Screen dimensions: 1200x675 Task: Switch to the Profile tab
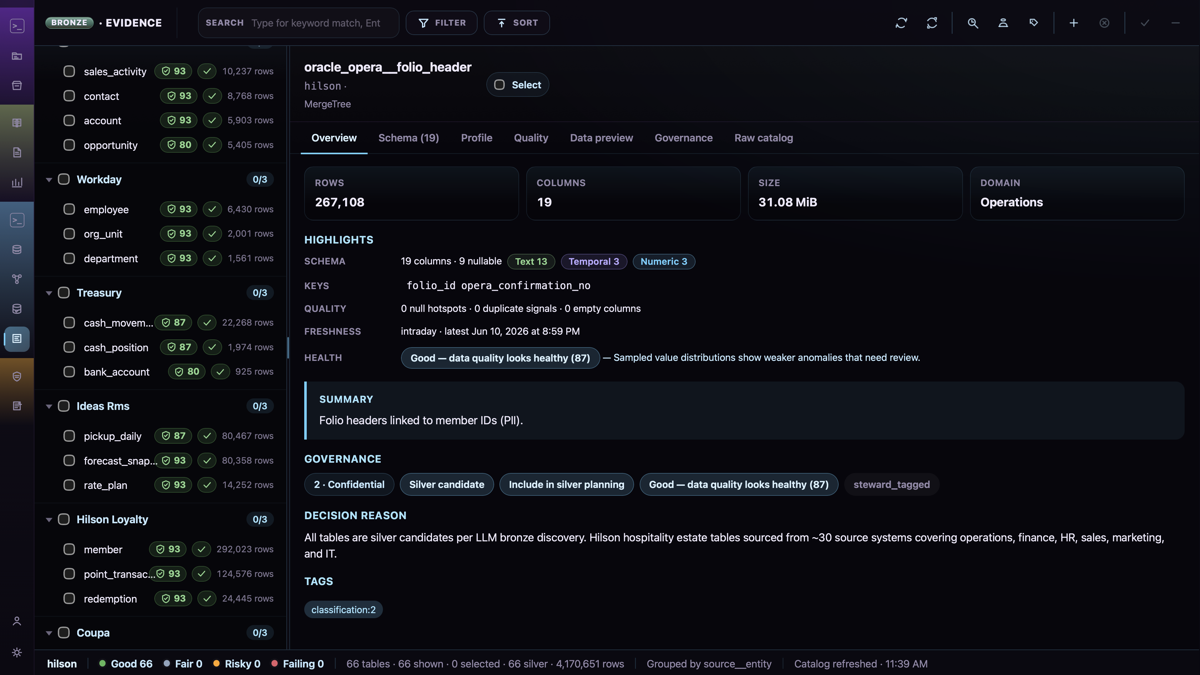(477, 138)
